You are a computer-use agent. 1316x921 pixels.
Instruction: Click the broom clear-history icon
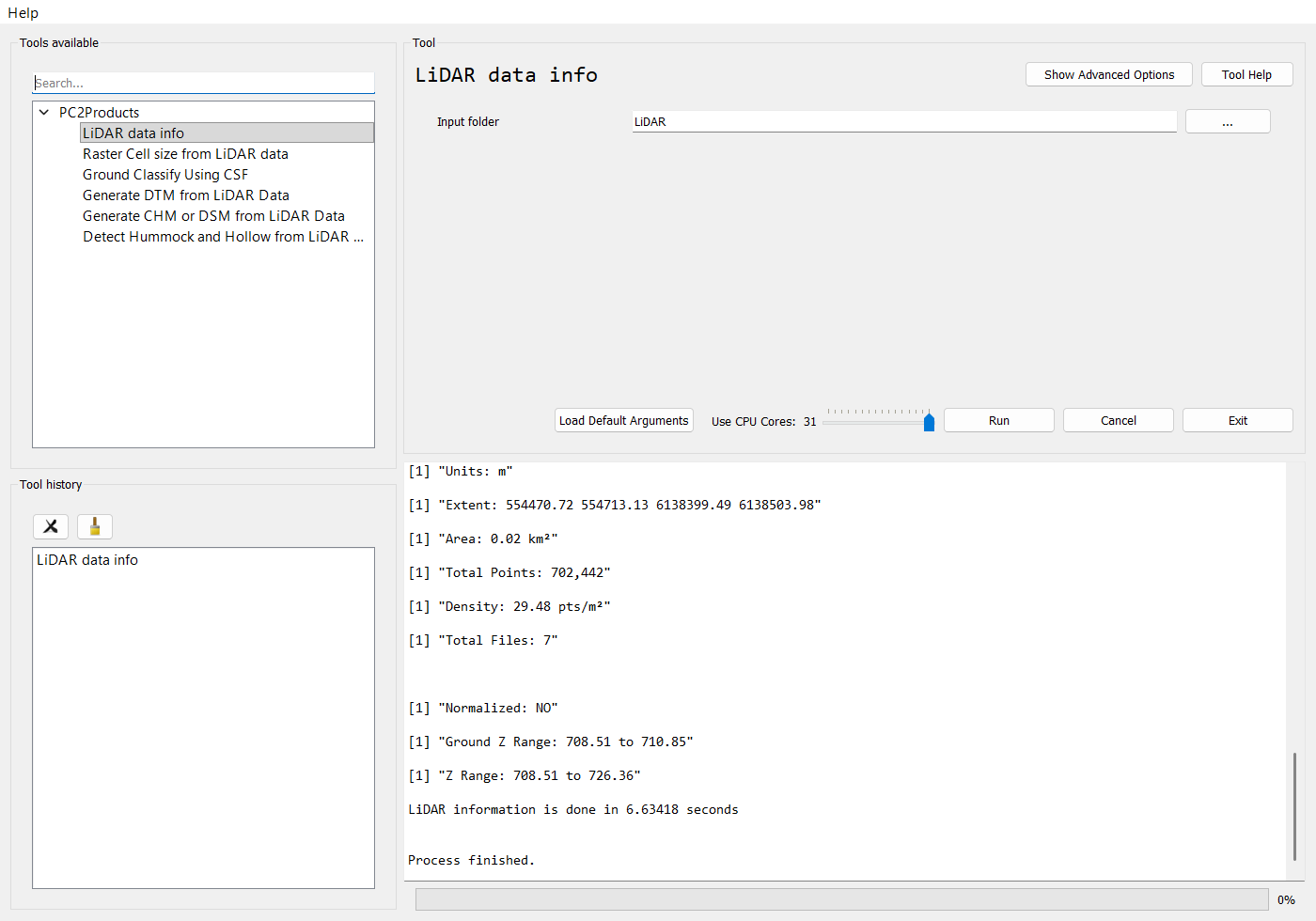[x=95, y=526]
